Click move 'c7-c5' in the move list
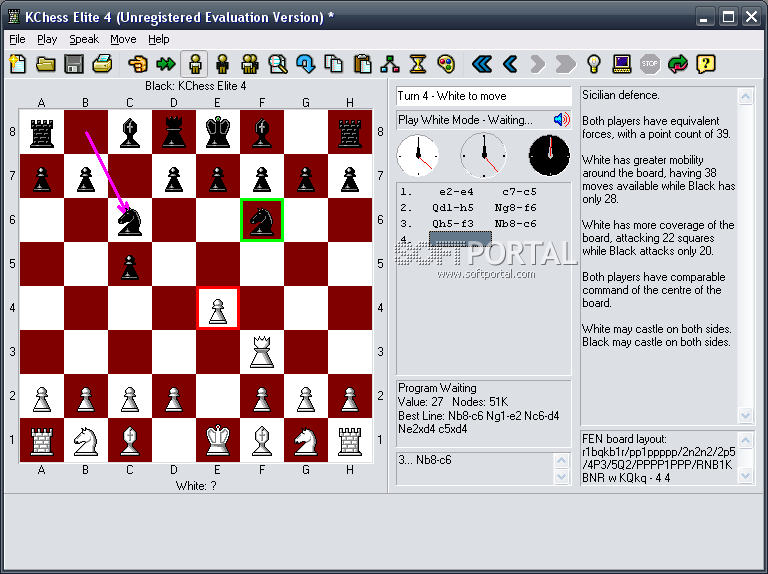This screenshot has width=768, height=574. [x=519, y=192]
